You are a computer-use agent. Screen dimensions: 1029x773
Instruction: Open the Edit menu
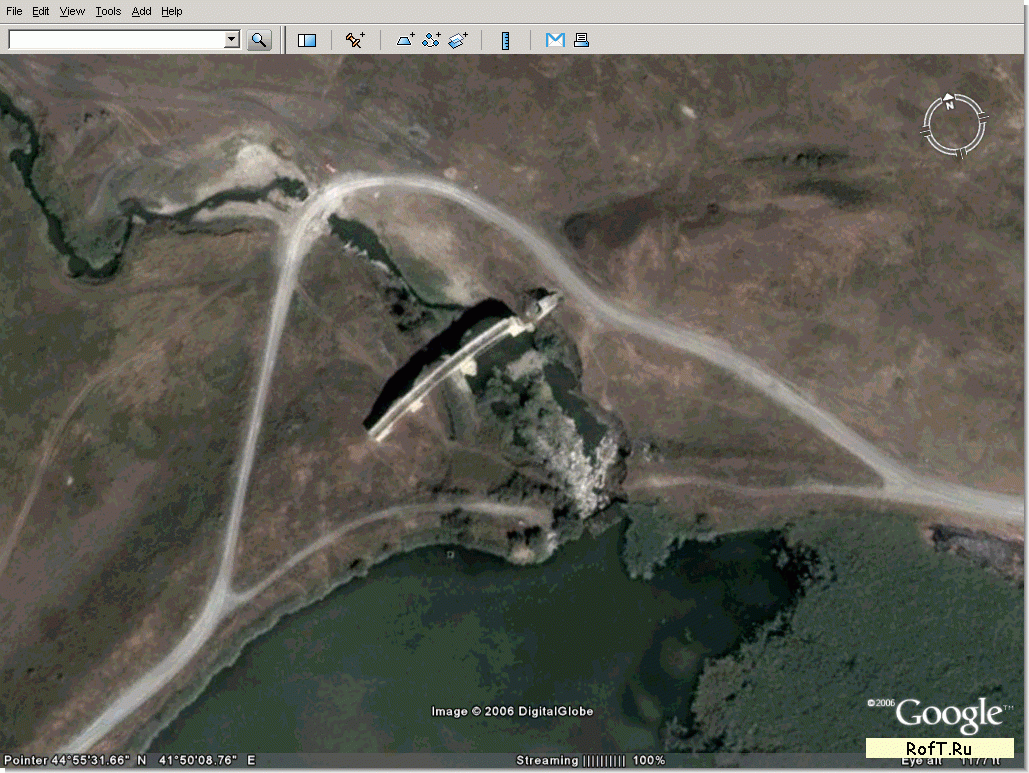(x=40, y=11)
